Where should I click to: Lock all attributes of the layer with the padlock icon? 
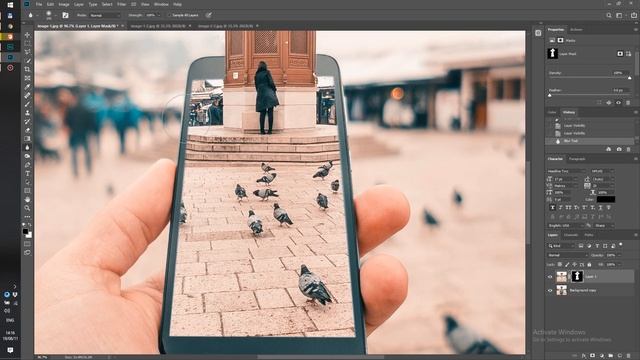click(x=589, y=265)
